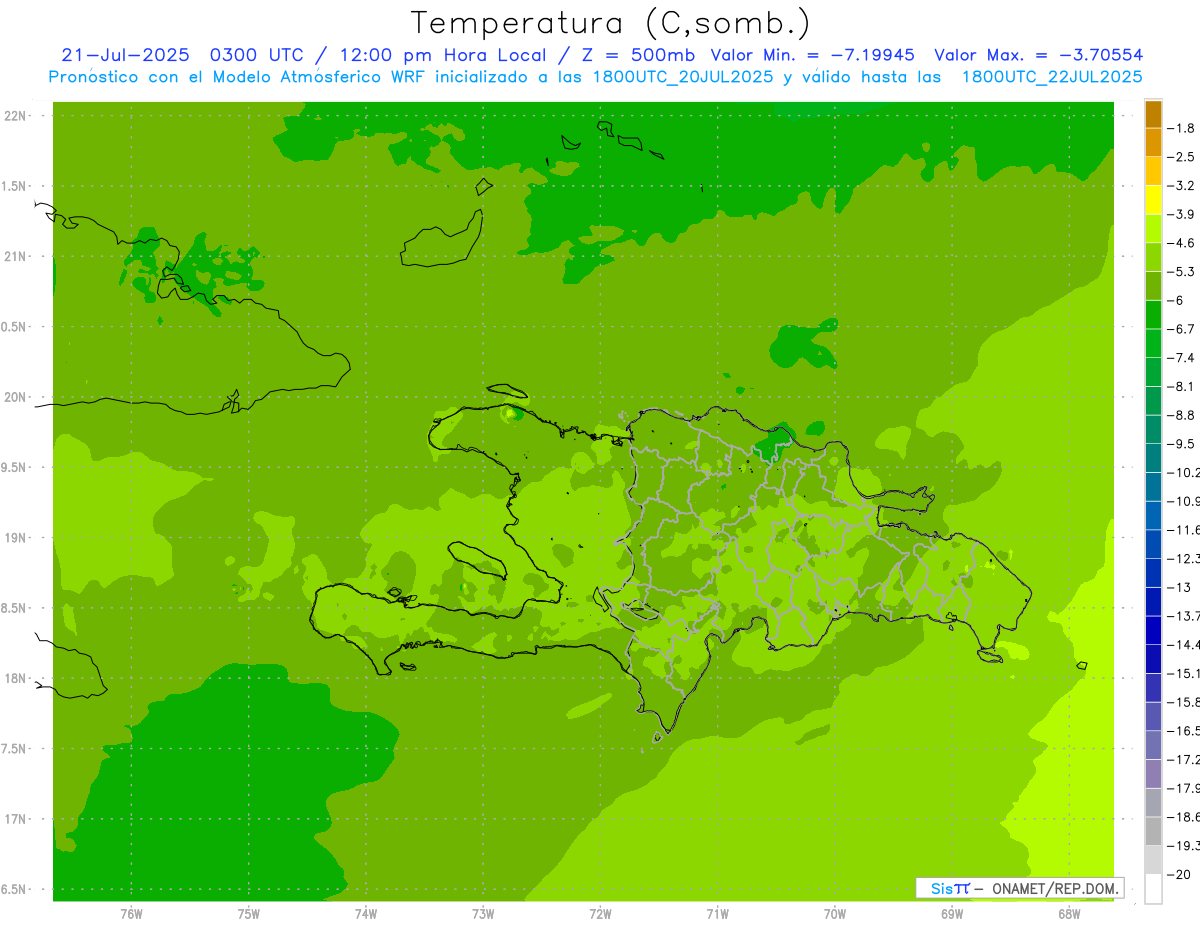Pick the green legend swatch between -6 and -6.7

tap(1153, 315)
